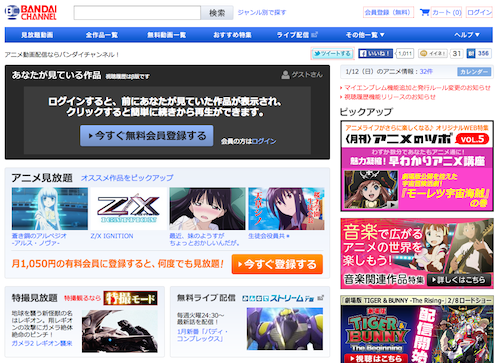Click the 特撮モード badge
Image resolution: width=500 pixels, height=363 pixels.
coord(130,298)
